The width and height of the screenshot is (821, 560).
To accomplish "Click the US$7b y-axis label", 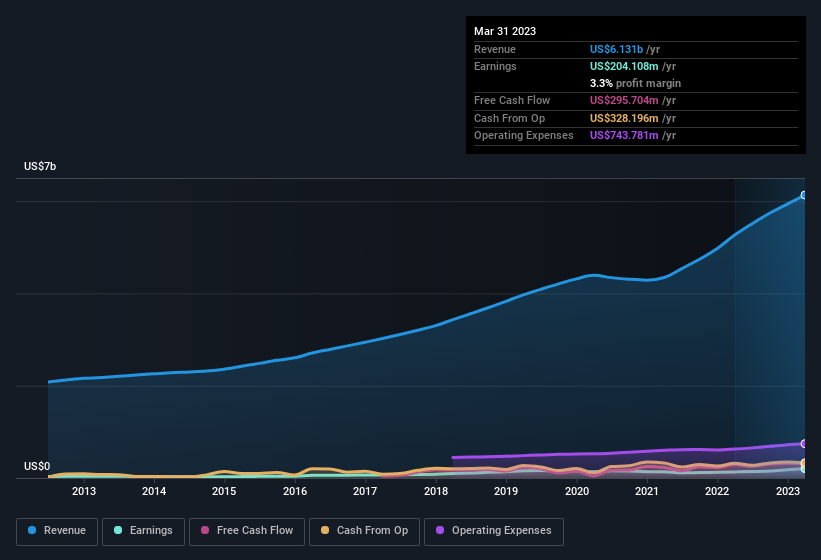I will point(40,166).
